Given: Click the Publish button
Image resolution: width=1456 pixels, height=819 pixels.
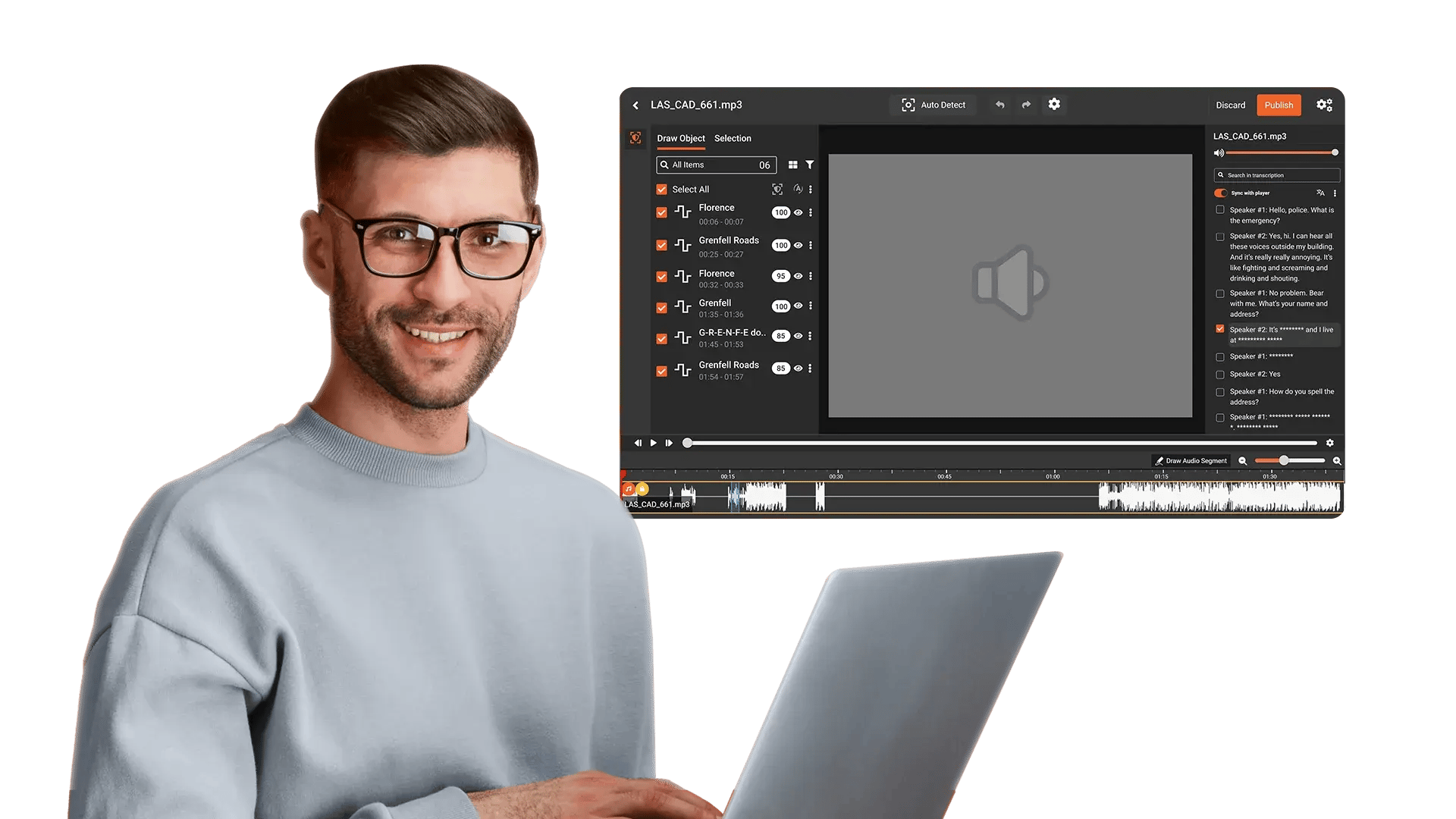Looking at the screenshot, I should pos(1279,105).
